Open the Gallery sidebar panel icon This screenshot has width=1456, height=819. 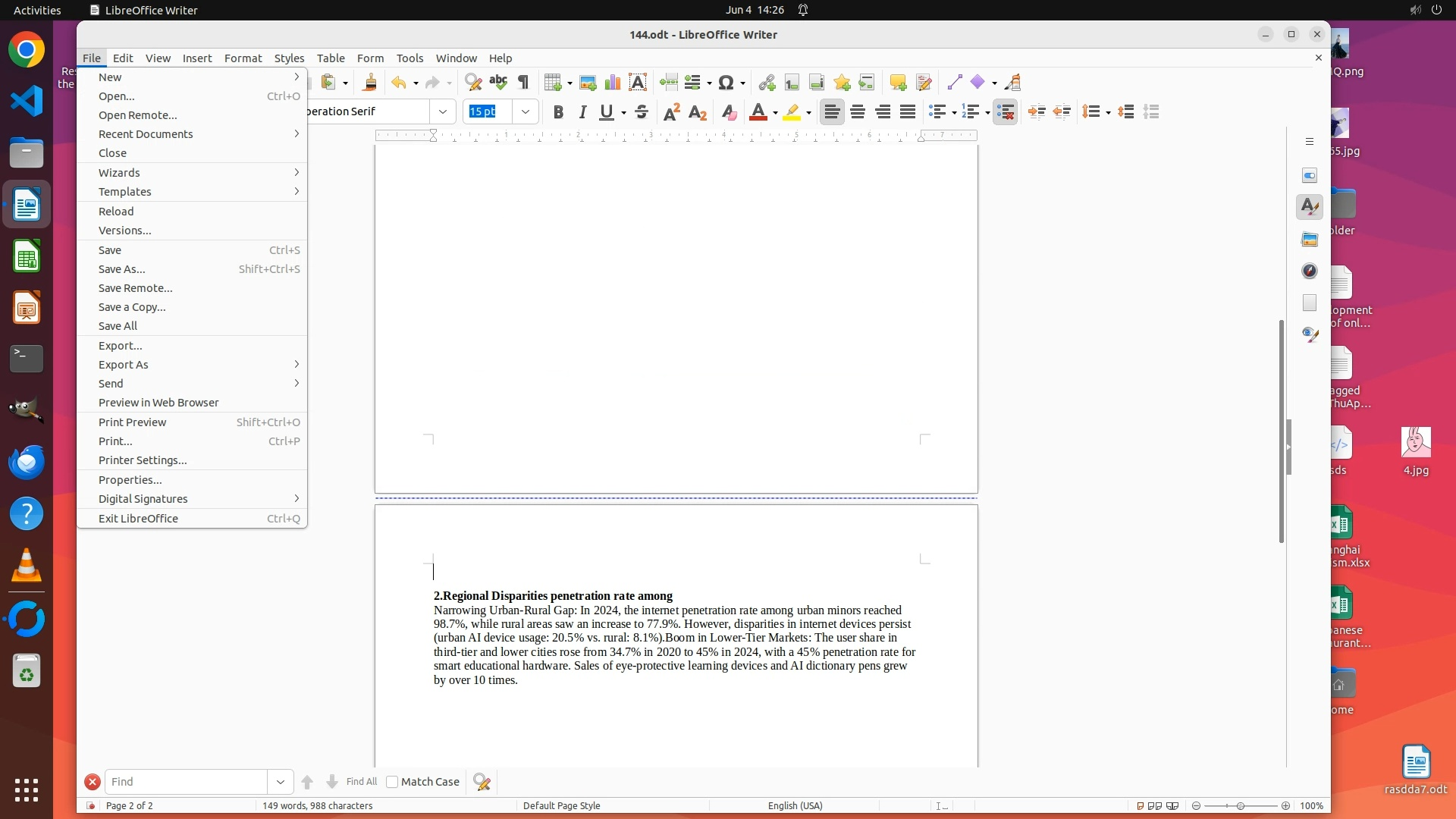click(x=1310, y=240)
